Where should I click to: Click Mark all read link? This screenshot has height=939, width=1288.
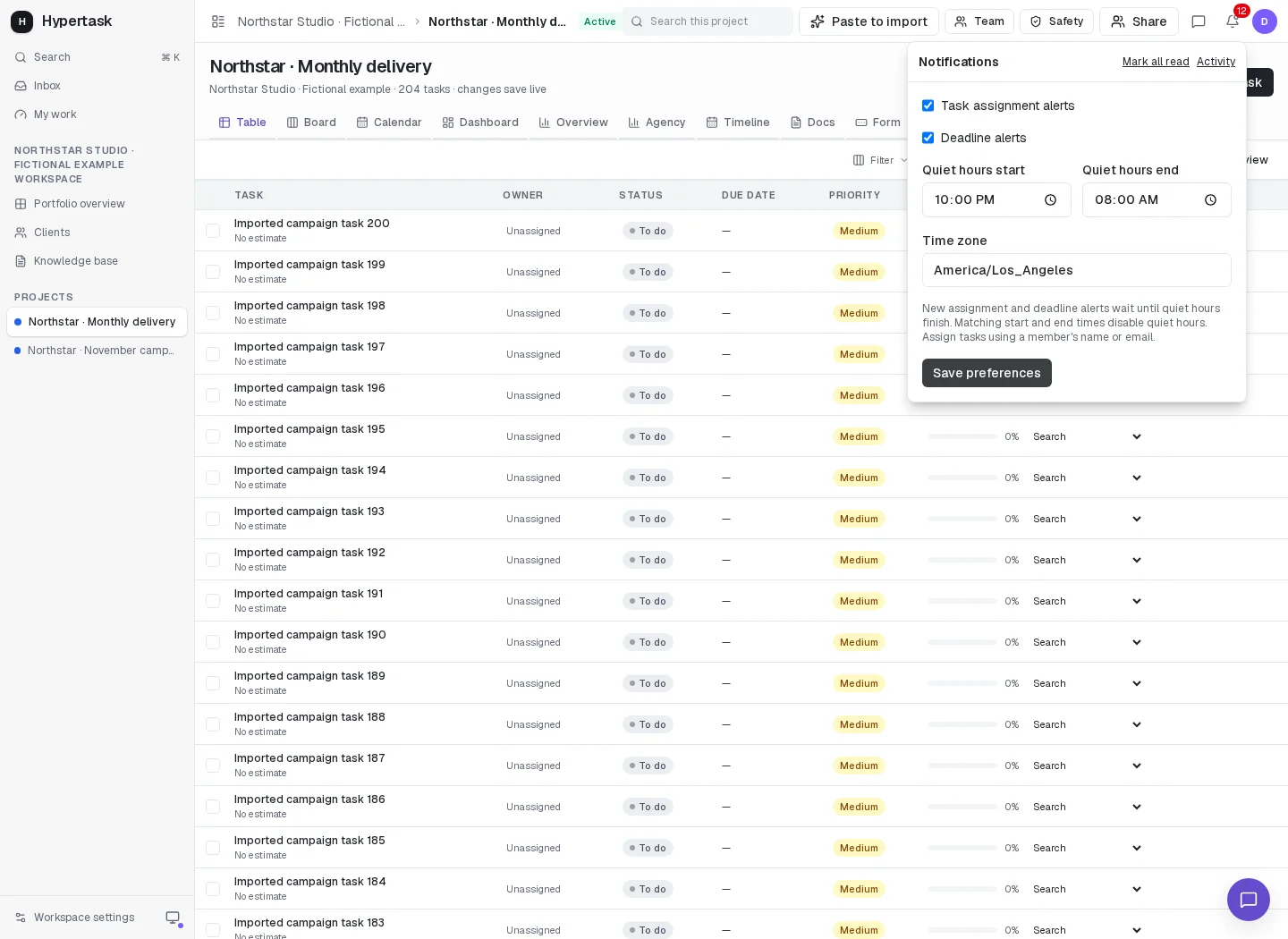pyautogui.click(x=1156, y=62)
